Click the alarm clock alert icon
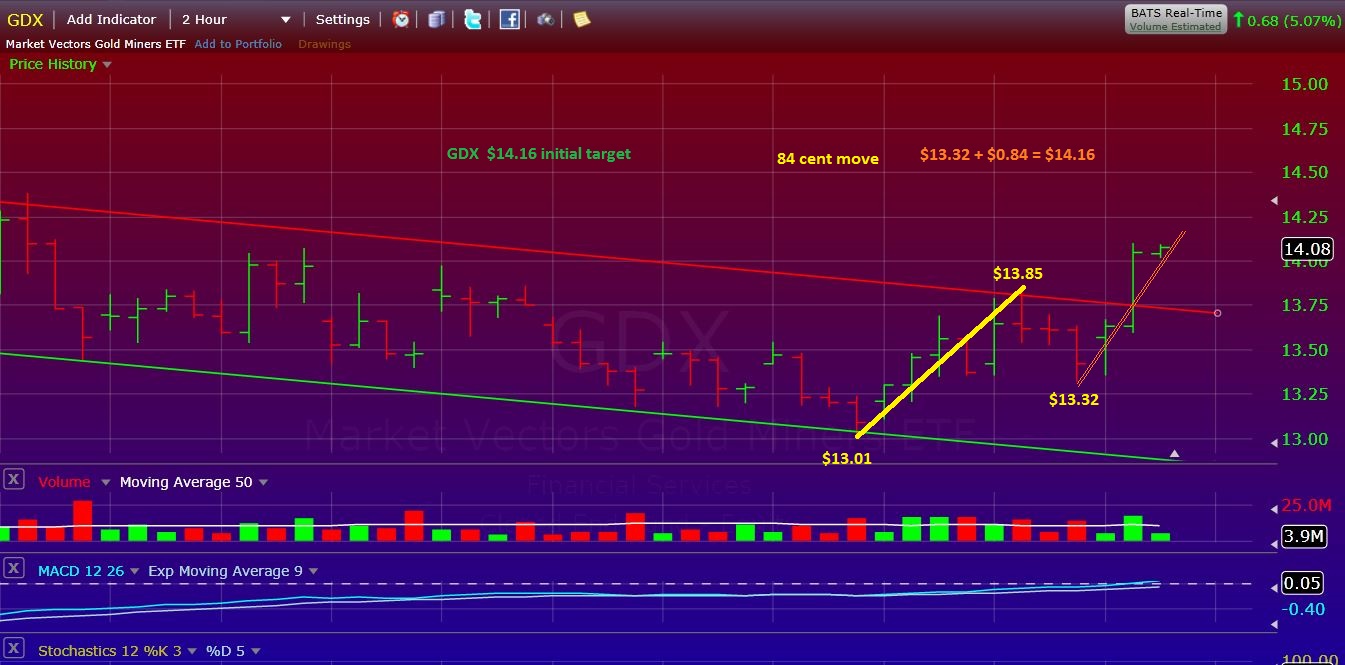Viewport: 1345px width, 665px height. pos(401,19)
